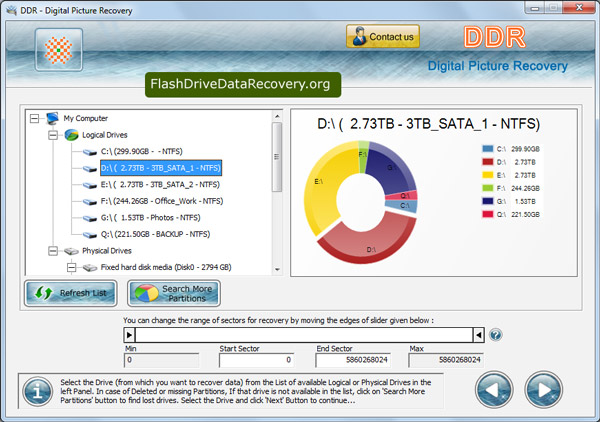Image resolution: width=600 pixels, height=422 pixels.
Task: Collapse the My Computer tree node
Action: (34, 118)
